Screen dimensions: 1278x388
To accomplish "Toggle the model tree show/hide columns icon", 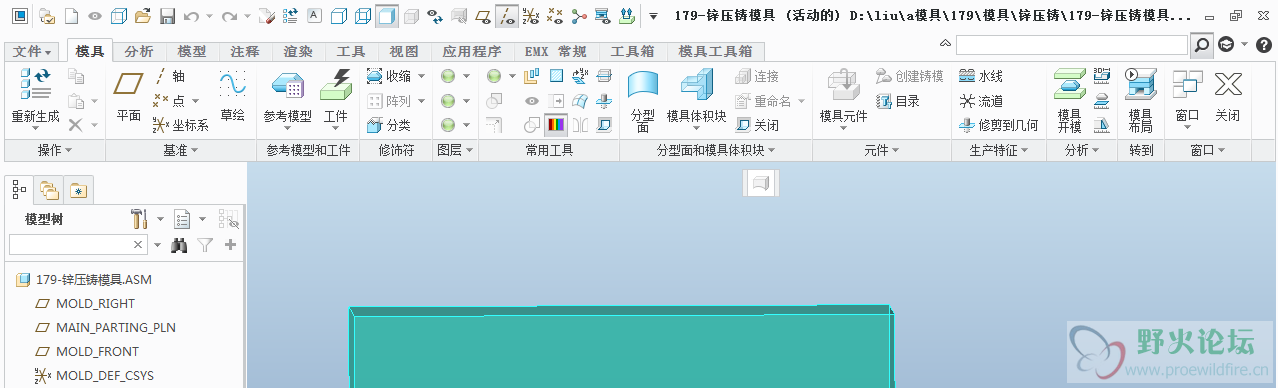I will [229, 219].
